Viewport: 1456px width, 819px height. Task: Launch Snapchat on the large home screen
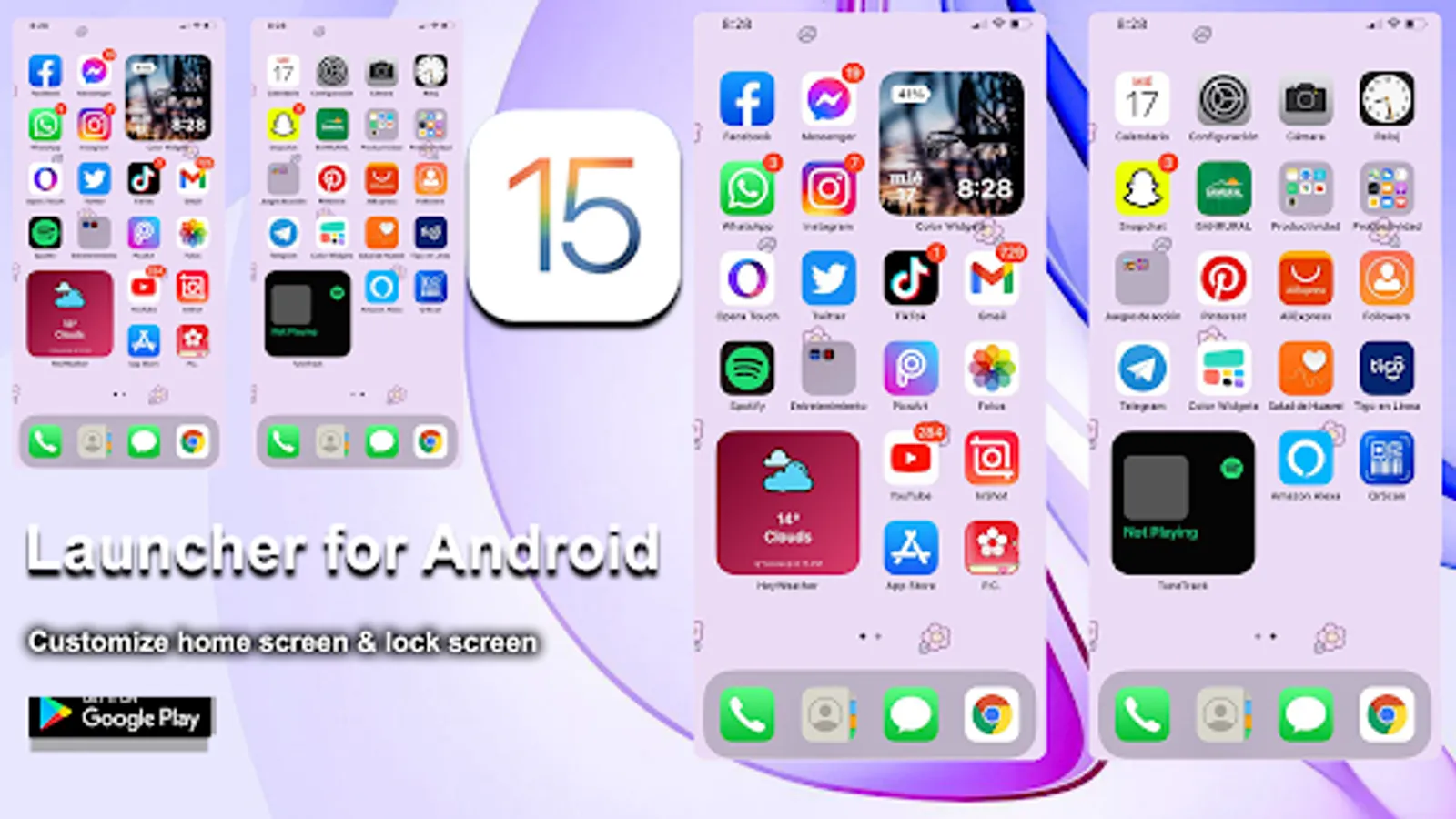tap(1142, 188)
